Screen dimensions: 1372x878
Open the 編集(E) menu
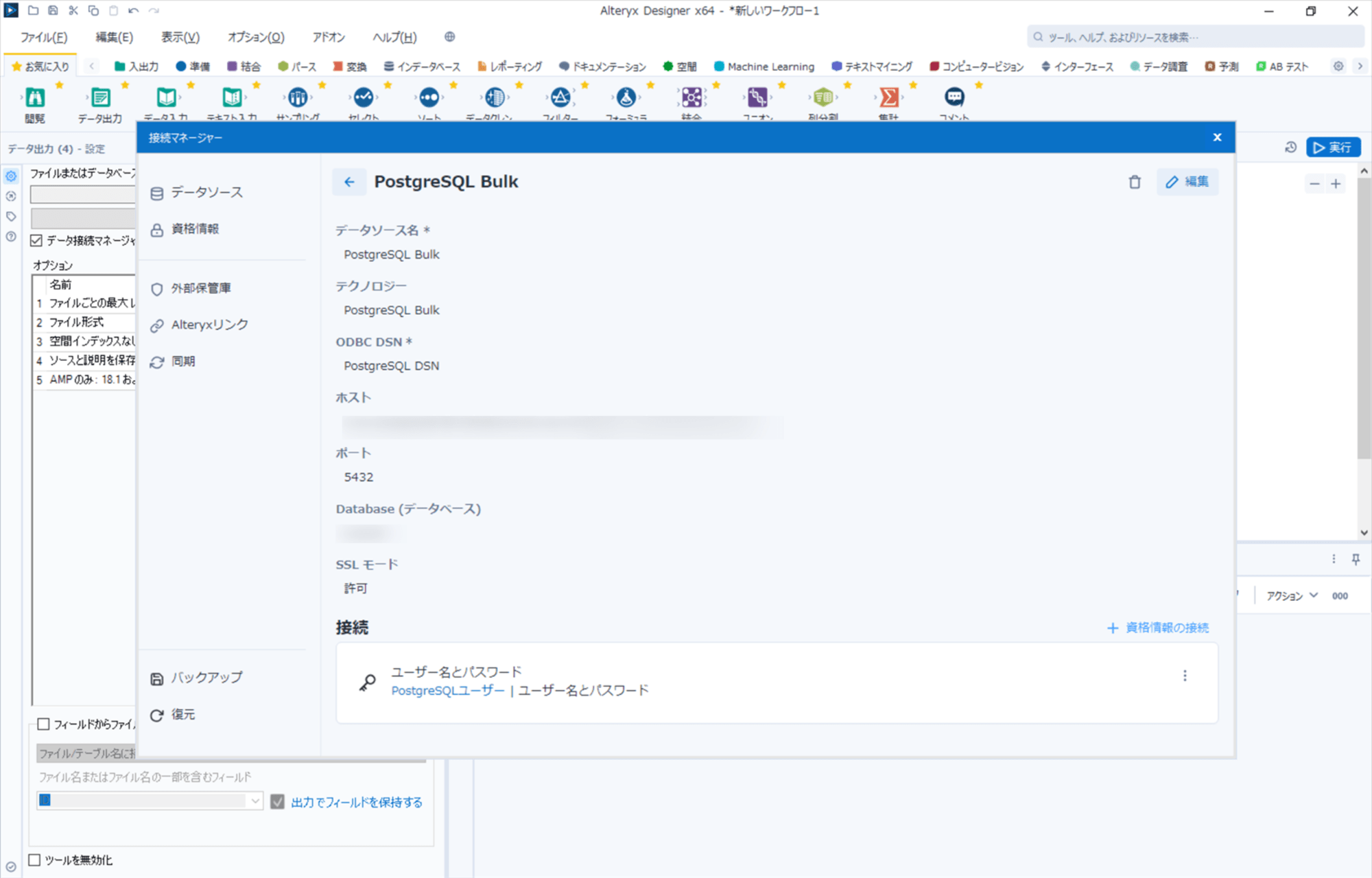pyautogui.click(x=114, y=37)
